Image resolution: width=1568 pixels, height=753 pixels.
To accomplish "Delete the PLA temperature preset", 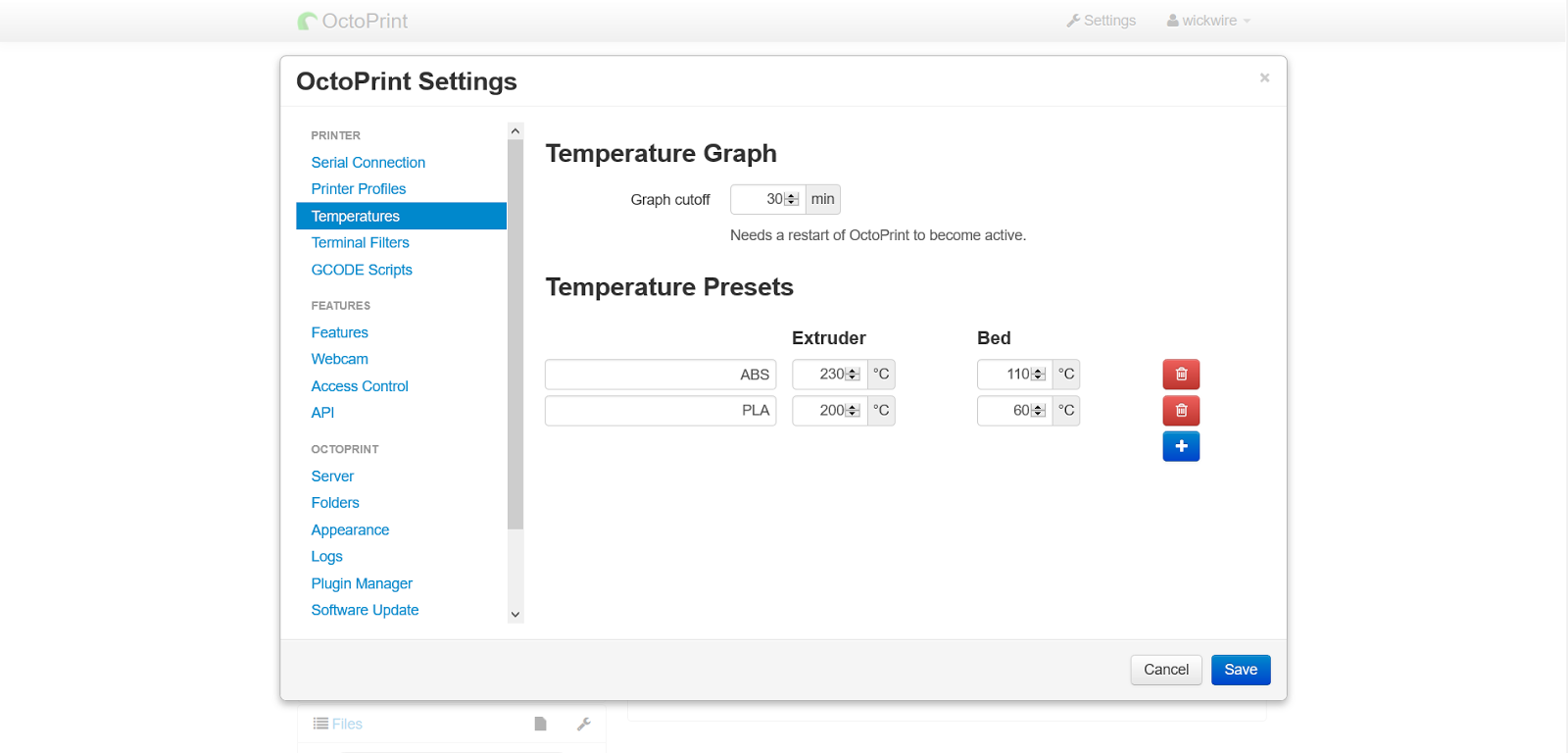I will (1181, 411).
